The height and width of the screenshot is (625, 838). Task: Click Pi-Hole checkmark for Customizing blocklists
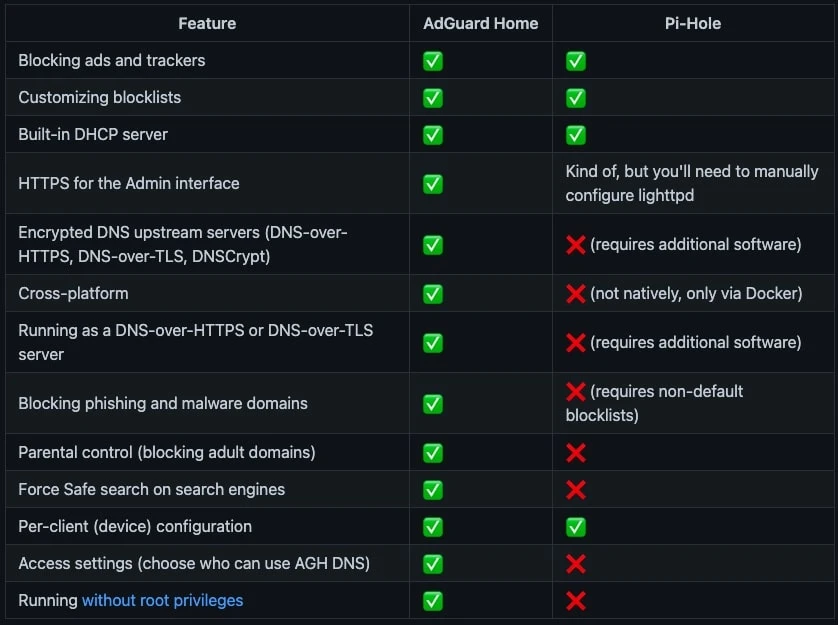(576, 98)
